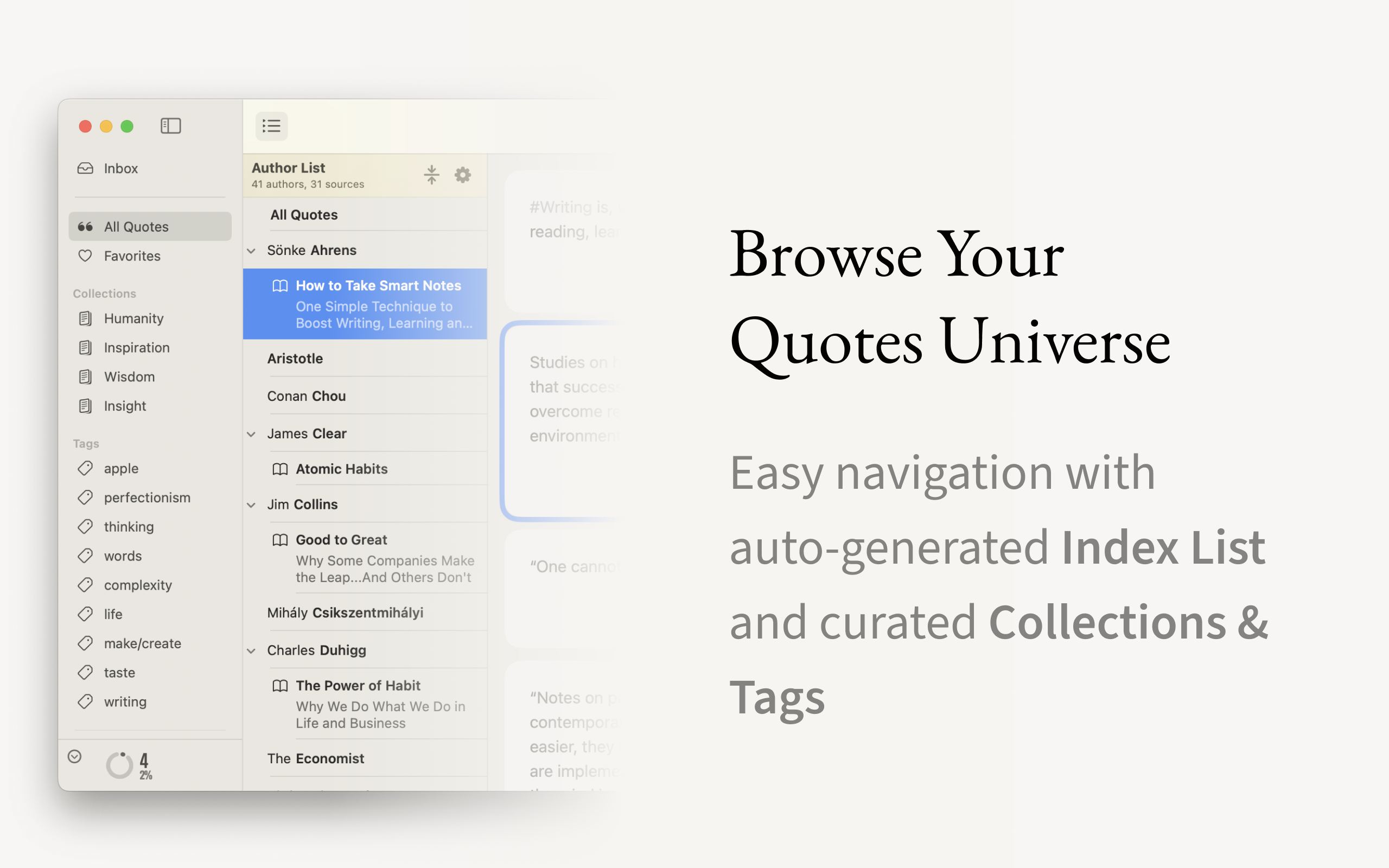The image size is (1389, 868).
Task: Select All Quotes in the sidebar
Action: (150, 226)
